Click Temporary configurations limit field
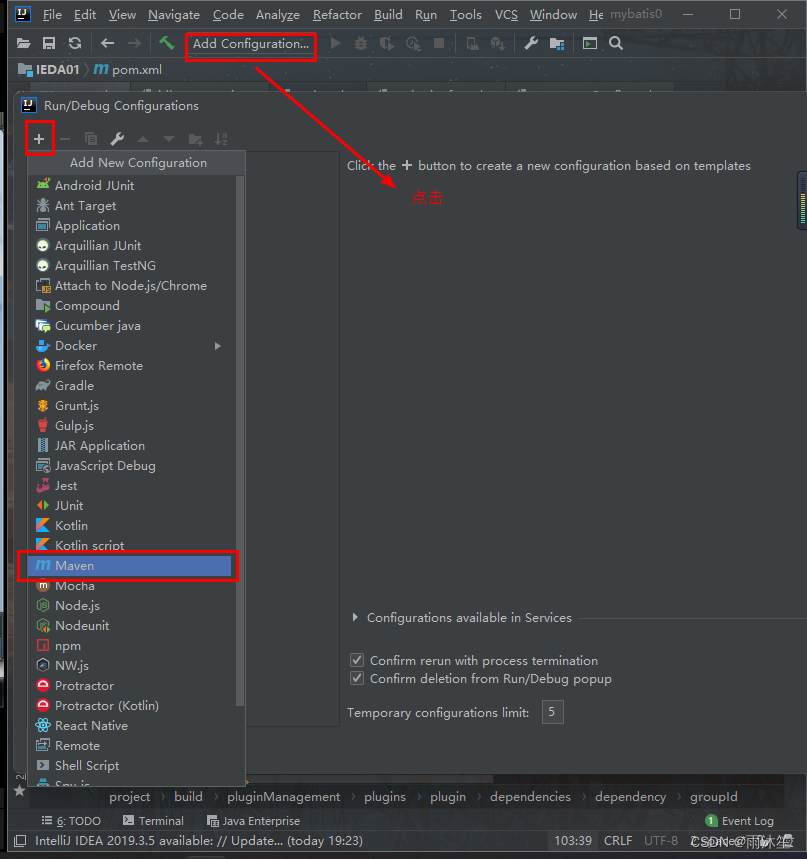Screen dimensions: 807x859 tap(552, 712)
